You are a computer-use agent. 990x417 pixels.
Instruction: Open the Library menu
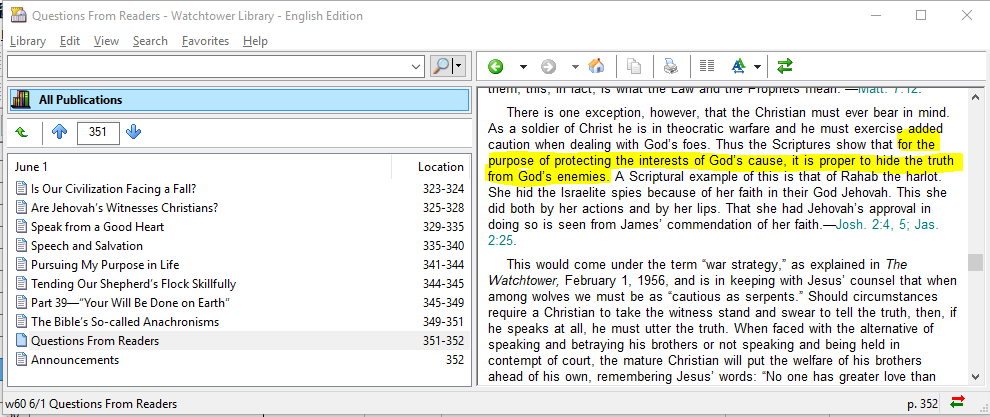[28, 41]
